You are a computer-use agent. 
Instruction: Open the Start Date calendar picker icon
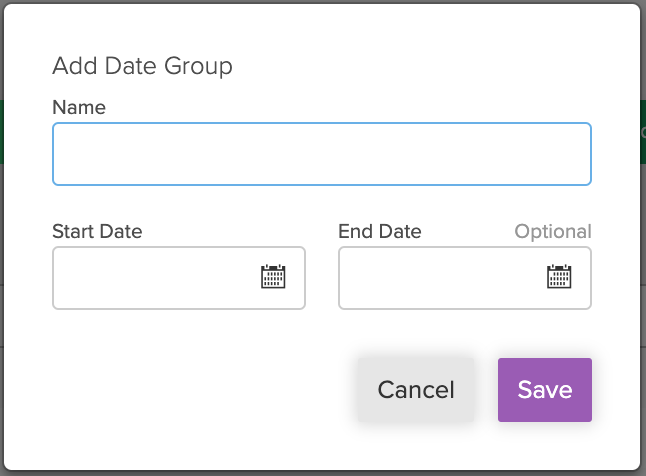point(273,277)
